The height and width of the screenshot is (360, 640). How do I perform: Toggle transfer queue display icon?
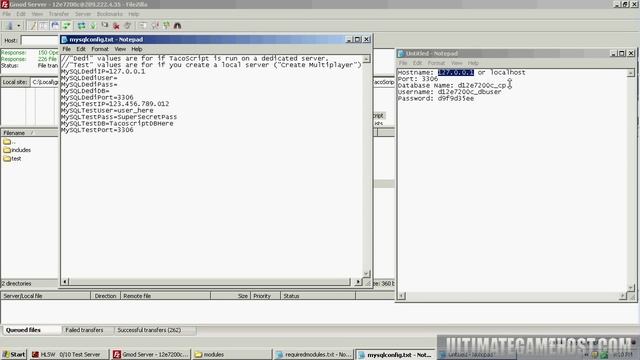click(x=66, y=26)
